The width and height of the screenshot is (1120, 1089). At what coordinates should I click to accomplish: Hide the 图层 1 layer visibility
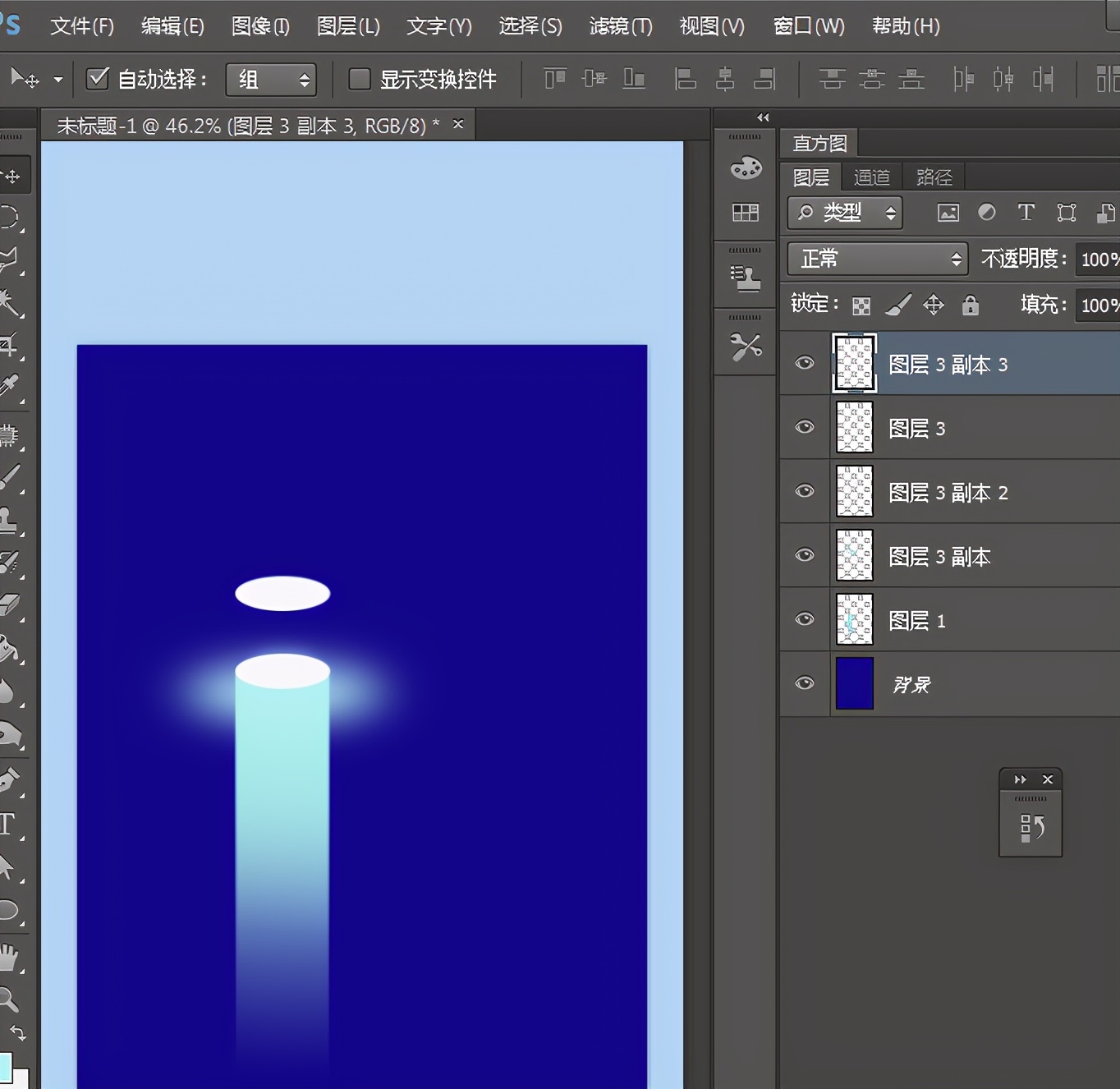805,619
